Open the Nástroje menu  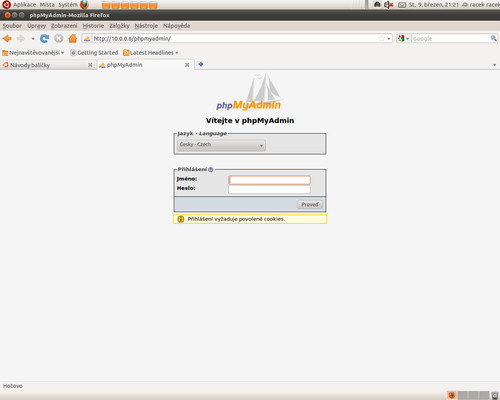(146, 26)
